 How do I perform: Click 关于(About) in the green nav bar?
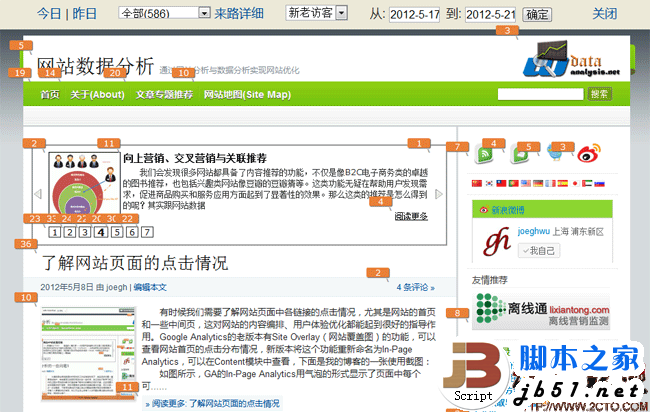tap(97, 94)
